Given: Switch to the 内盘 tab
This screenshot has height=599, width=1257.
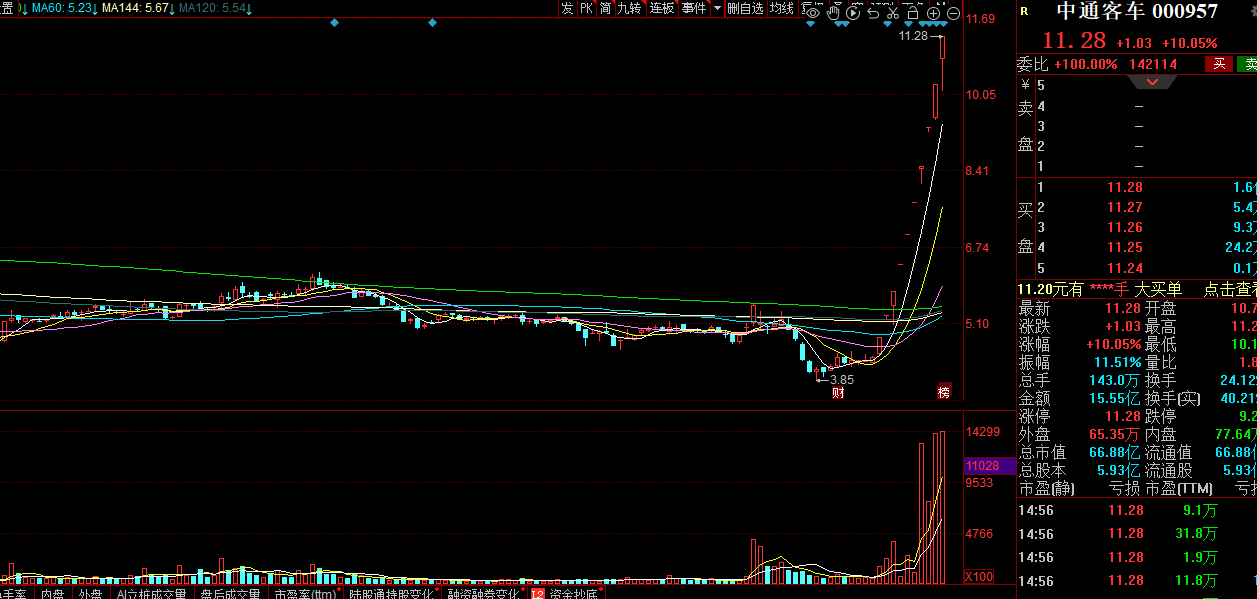Looking at the screenshot, I should click(53, 593).
